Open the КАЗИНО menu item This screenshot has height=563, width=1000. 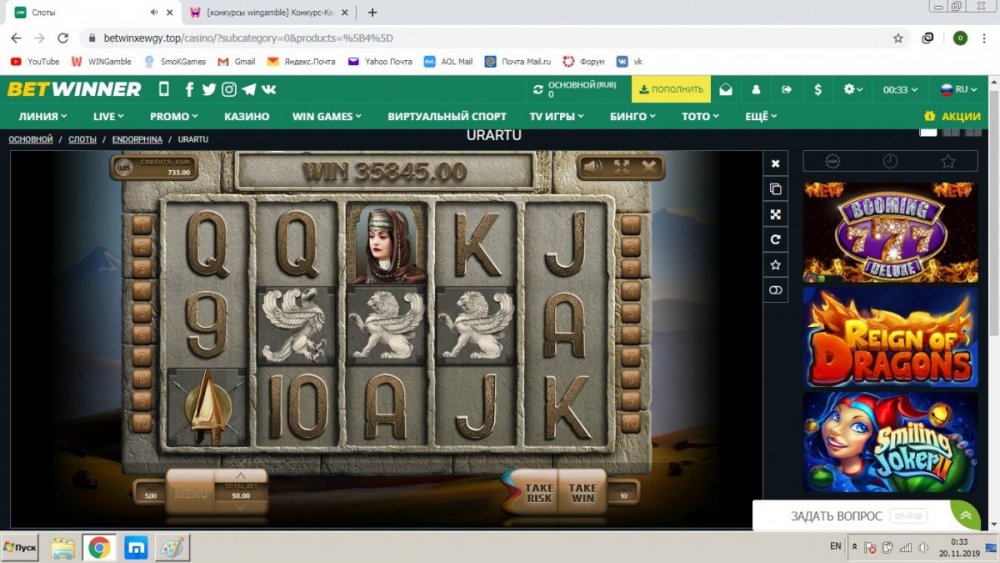click(246, 116)
